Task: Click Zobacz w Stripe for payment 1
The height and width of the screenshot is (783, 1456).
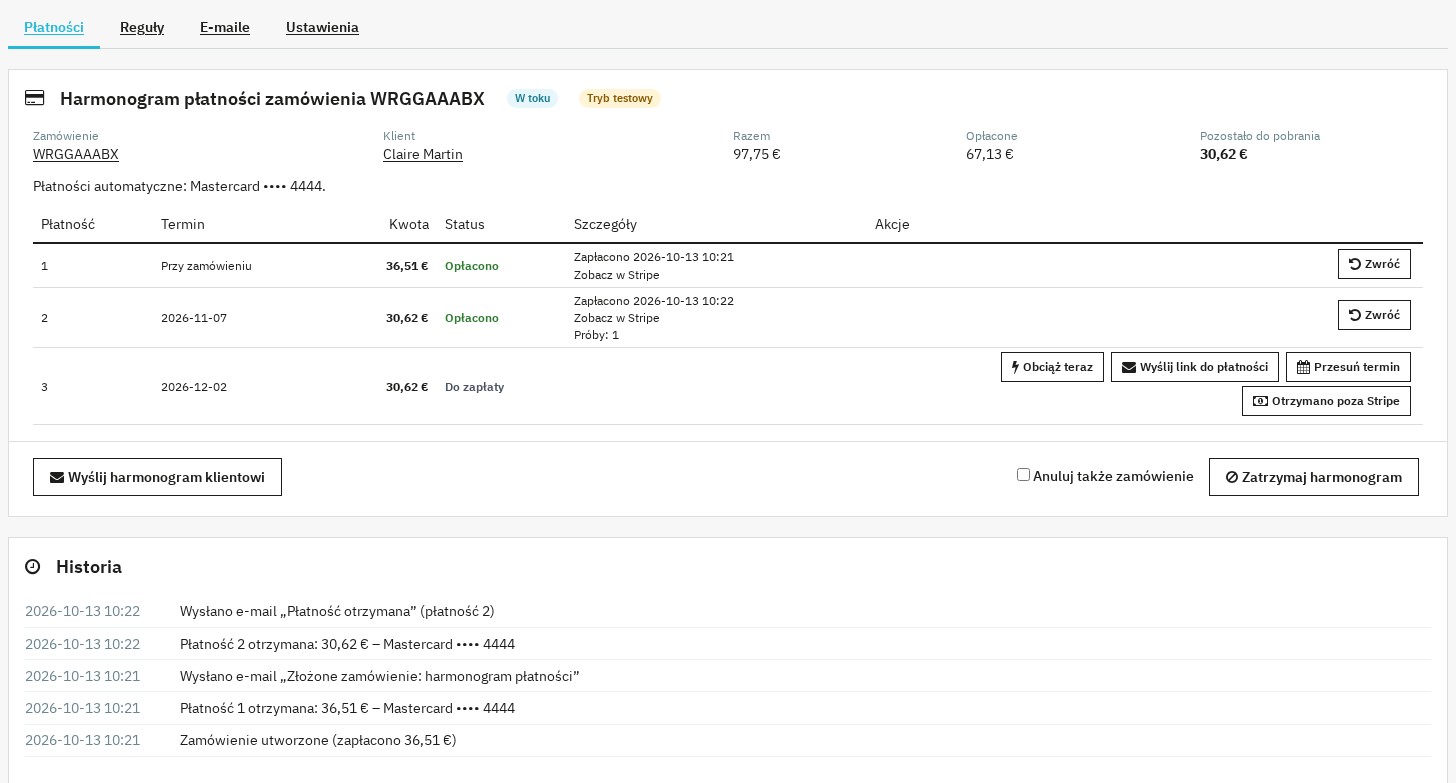Action: coord(617,275)
